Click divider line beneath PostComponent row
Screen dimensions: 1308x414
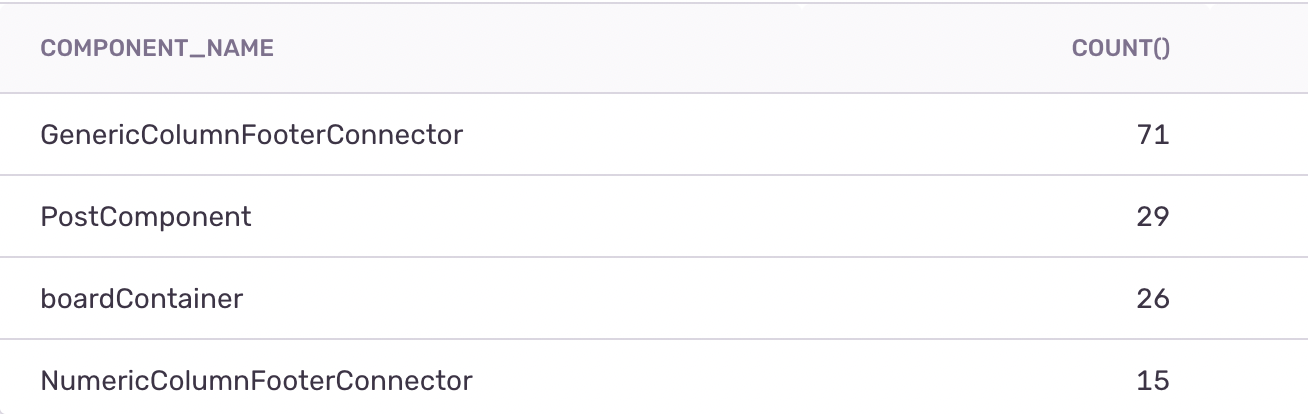point(654,257)
